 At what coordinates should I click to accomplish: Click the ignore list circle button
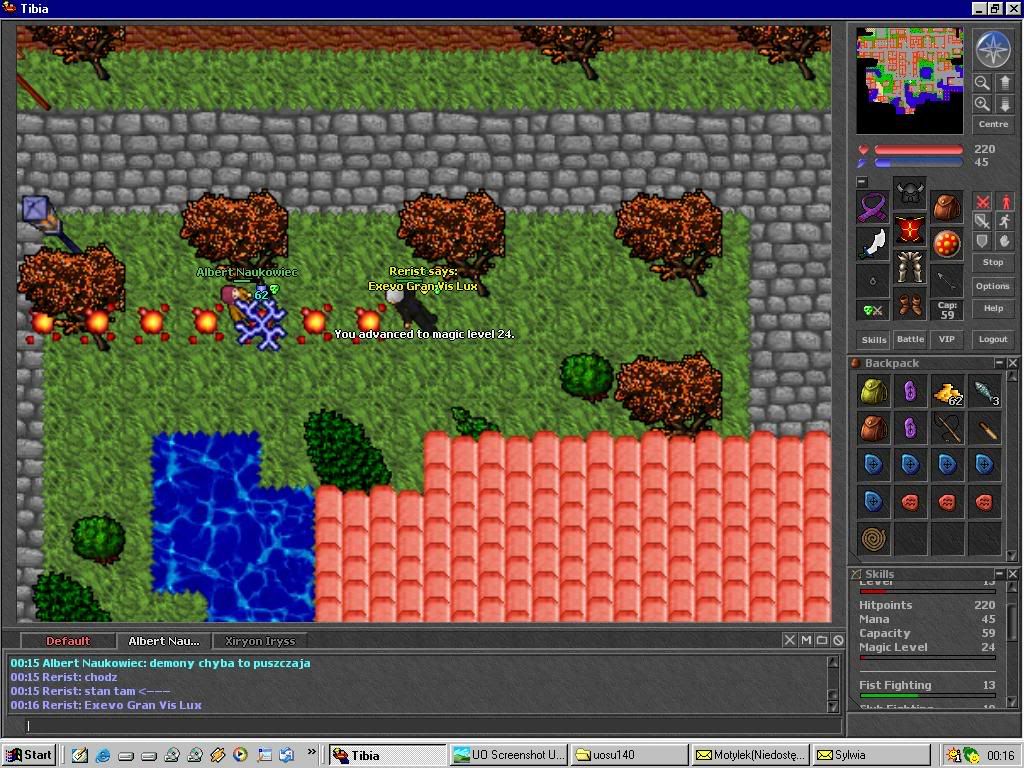[839, 640]
